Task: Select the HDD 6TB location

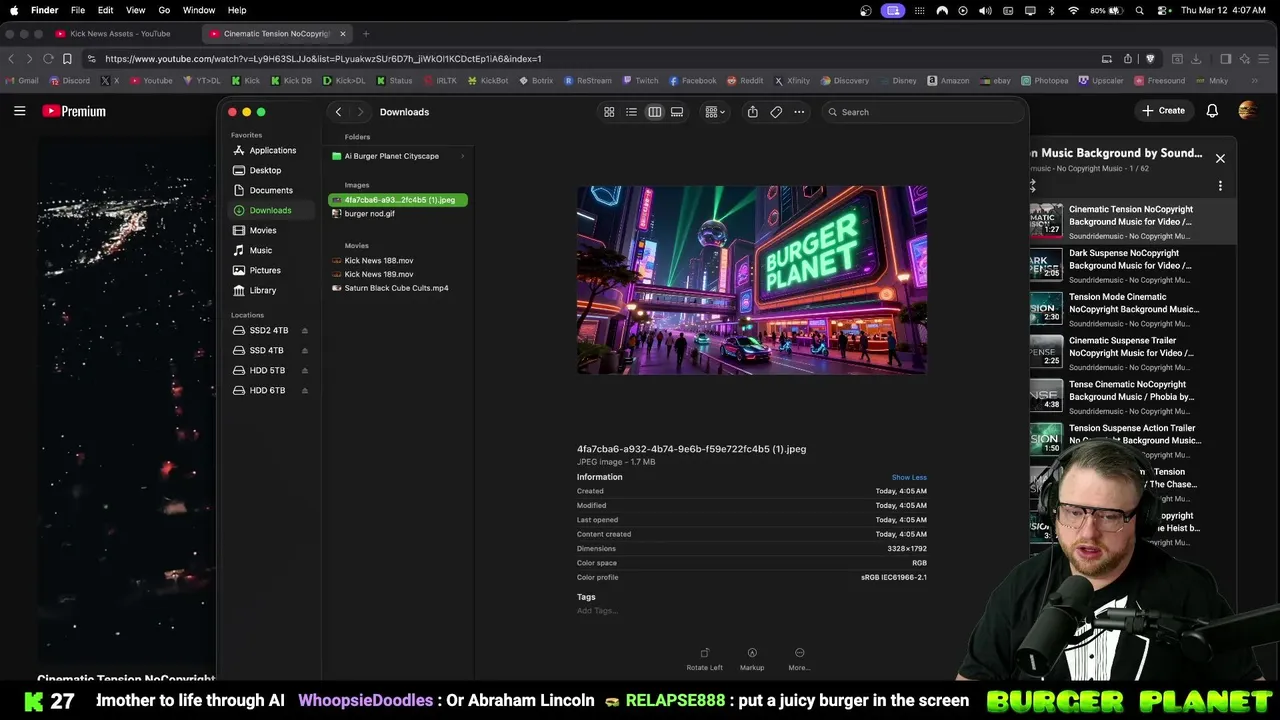Action: (x=267, y=390)
